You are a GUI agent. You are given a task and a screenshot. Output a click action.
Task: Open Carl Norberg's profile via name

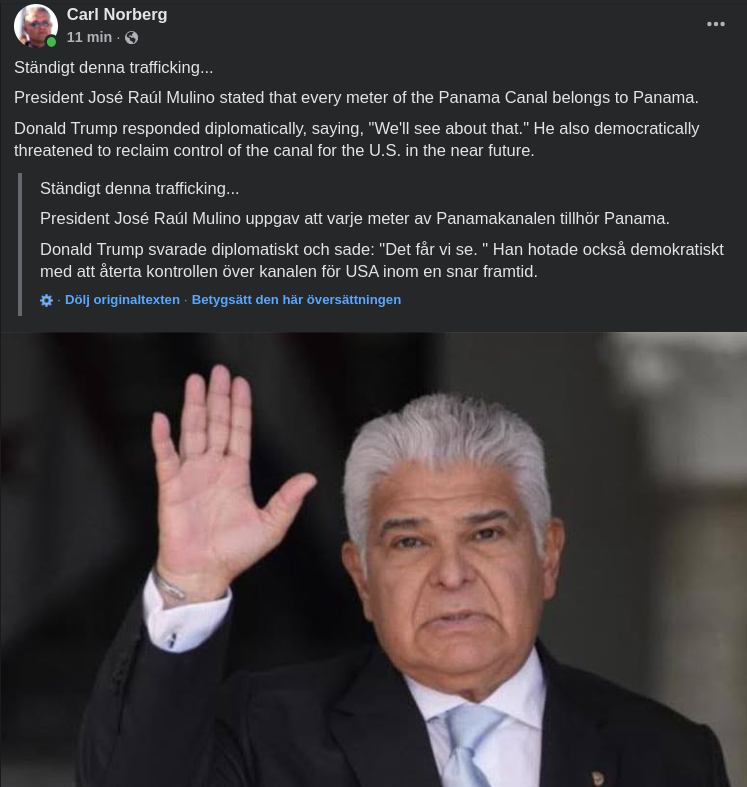pos(117,15)
